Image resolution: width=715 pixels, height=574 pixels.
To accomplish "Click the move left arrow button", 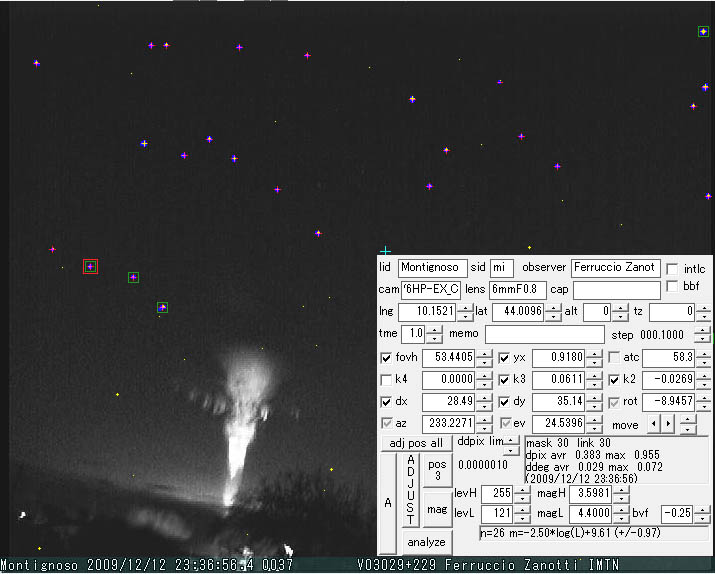I will tap(654, 424).
